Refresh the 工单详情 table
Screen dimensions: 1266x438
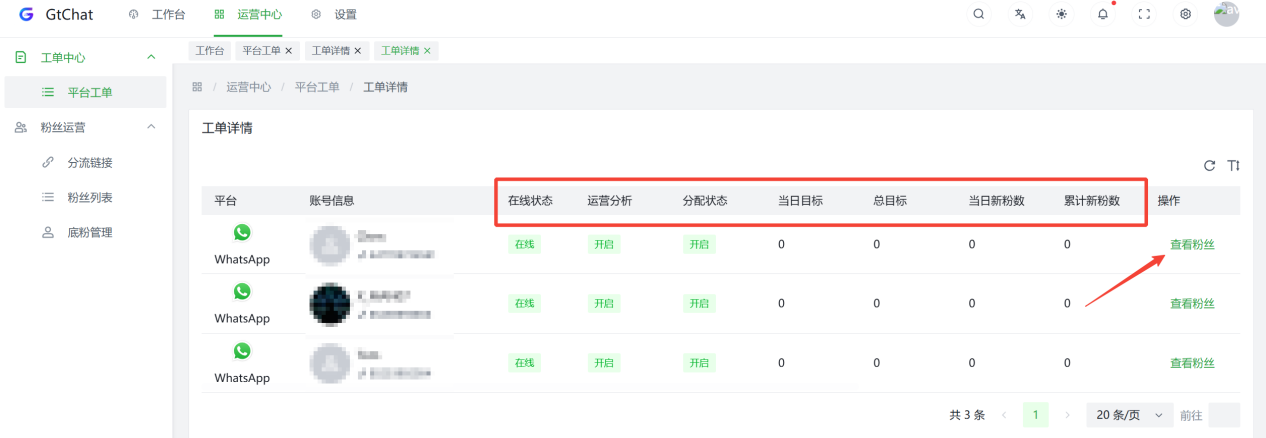pyautogui.click(x=1209, y=165)
